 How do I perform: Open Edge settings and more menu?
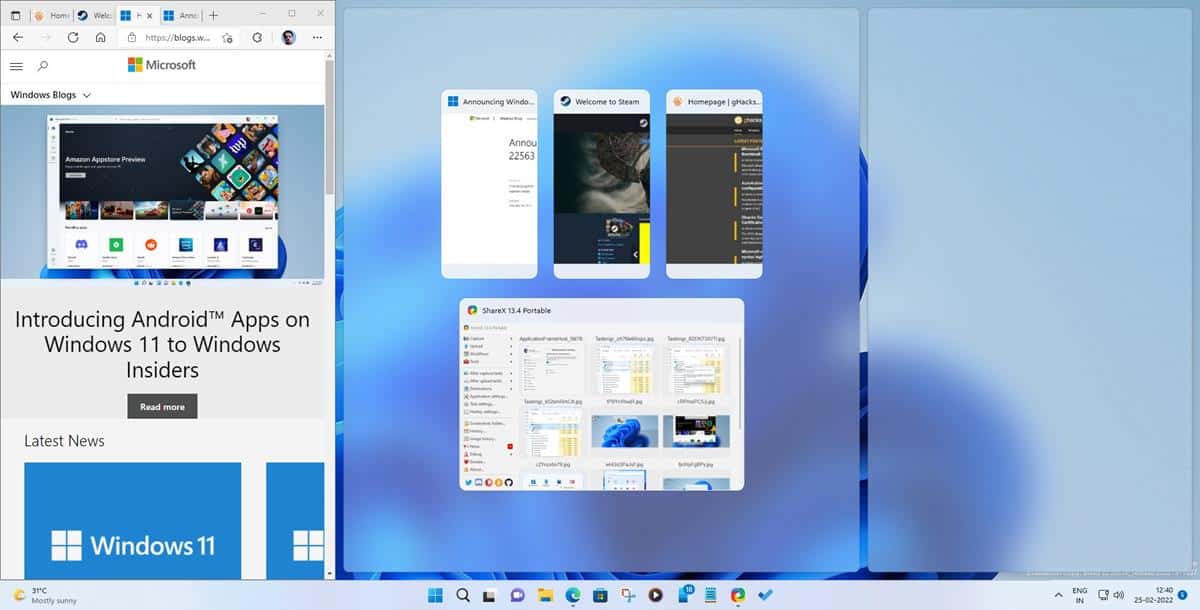pos(317,38)
